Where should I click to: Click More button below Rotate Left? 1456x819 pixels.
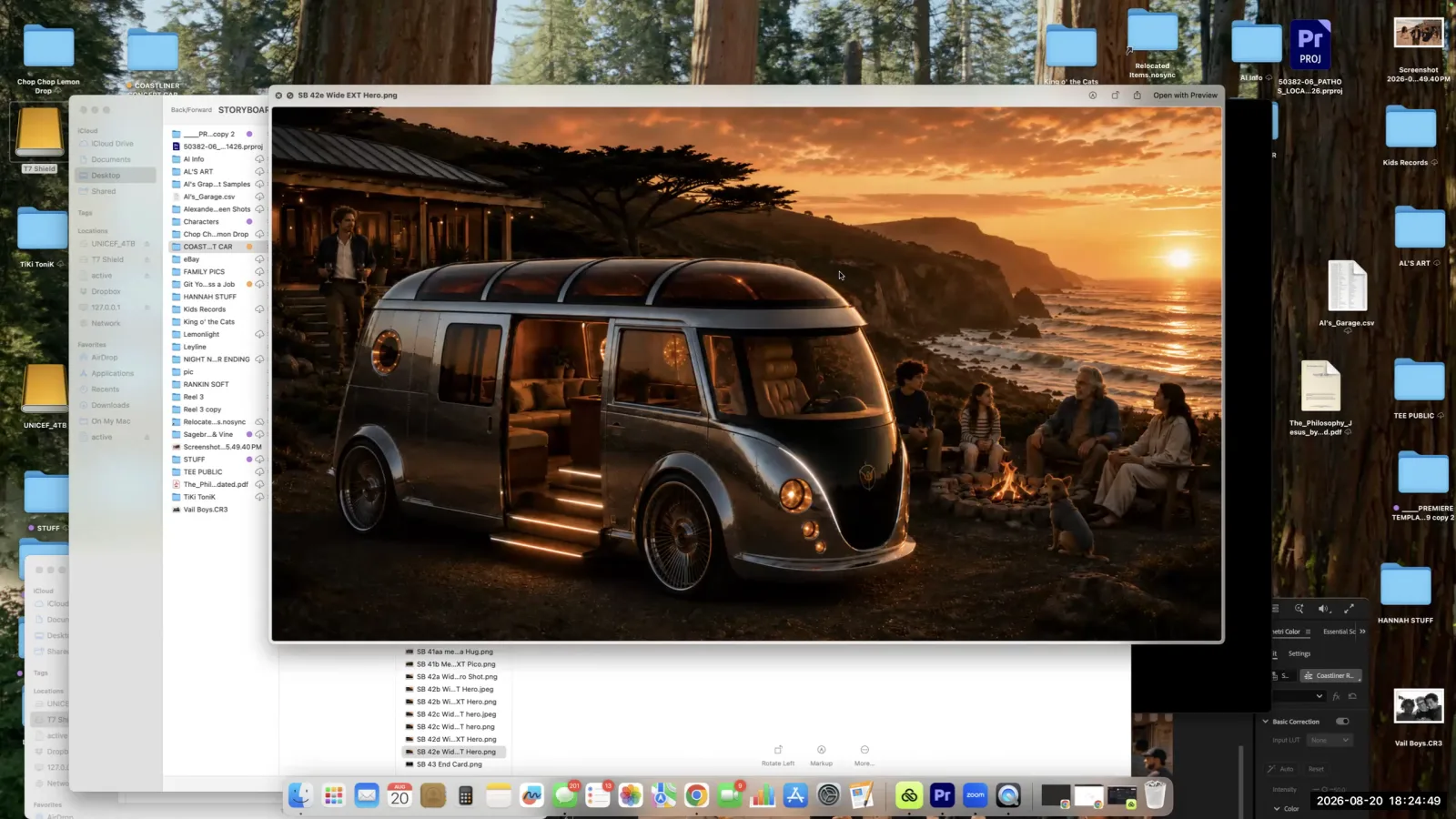click(864, 755)
